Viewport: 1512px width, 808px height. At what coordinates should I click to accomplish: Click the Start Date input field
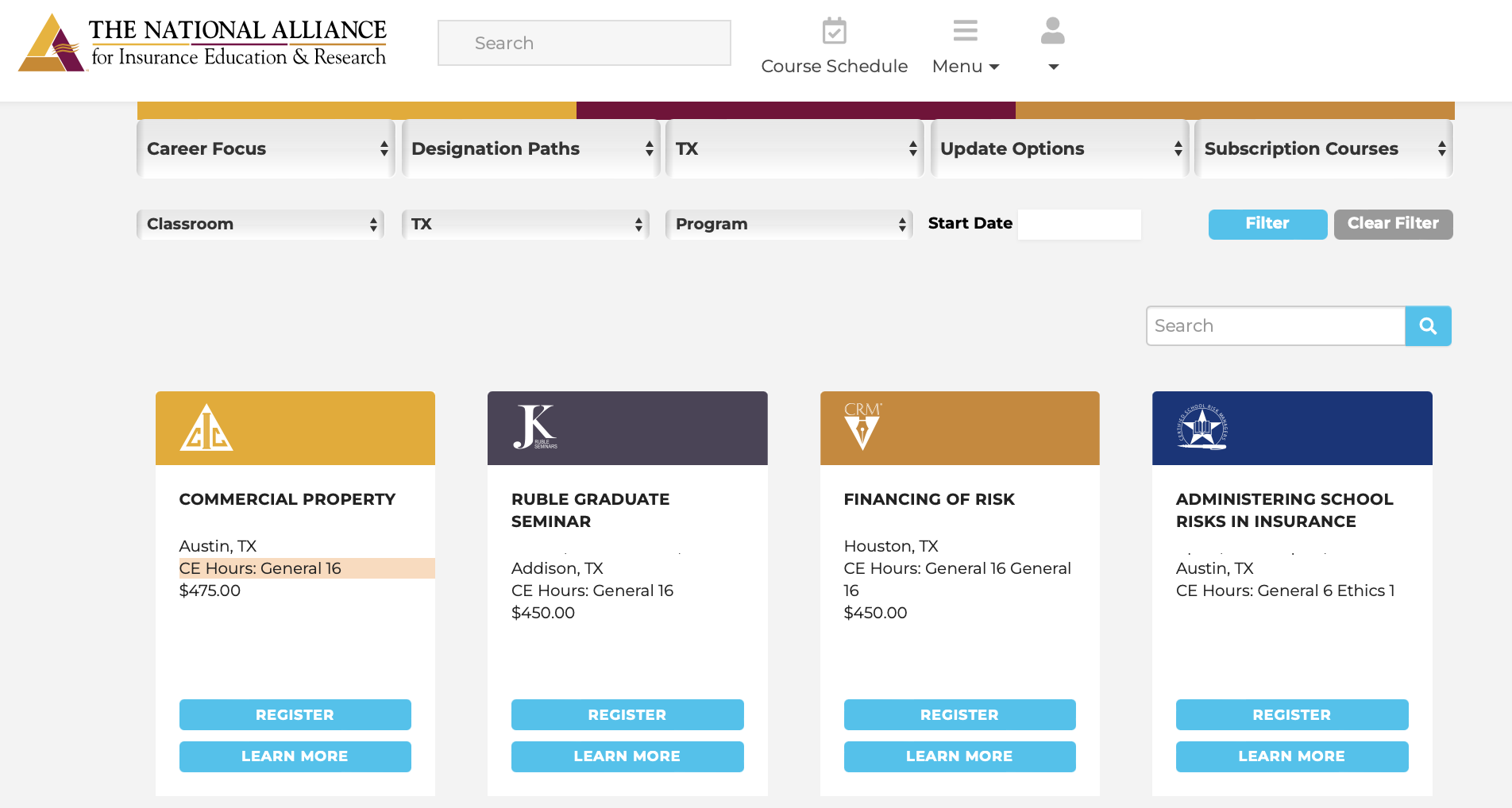click(1079, 224)
